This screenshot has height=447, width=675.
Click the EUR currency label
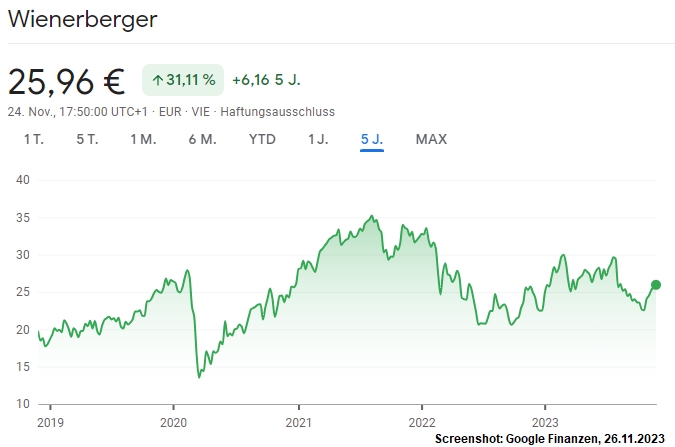click(170, 112)
